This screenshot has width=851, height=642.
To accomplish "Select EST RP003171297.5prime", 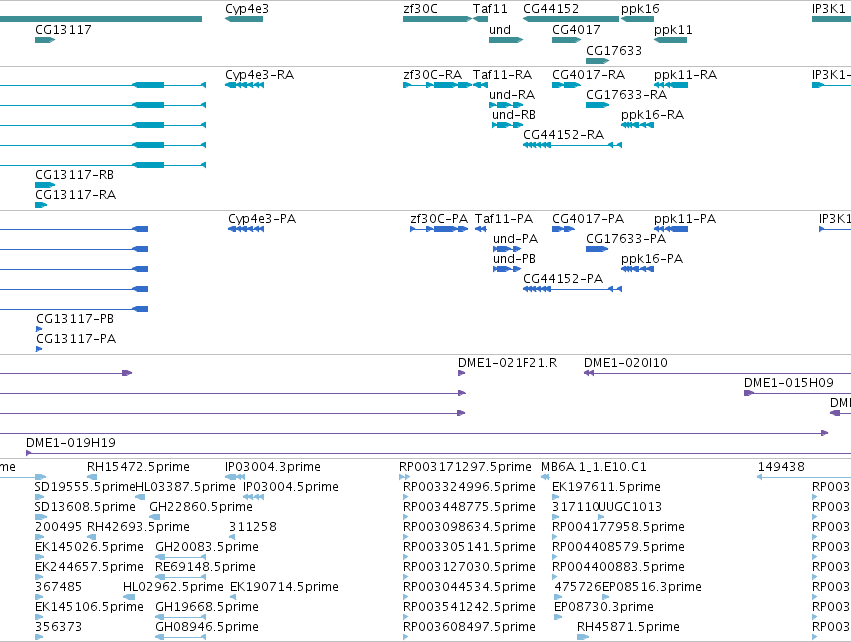I will (x=404, y=477).
